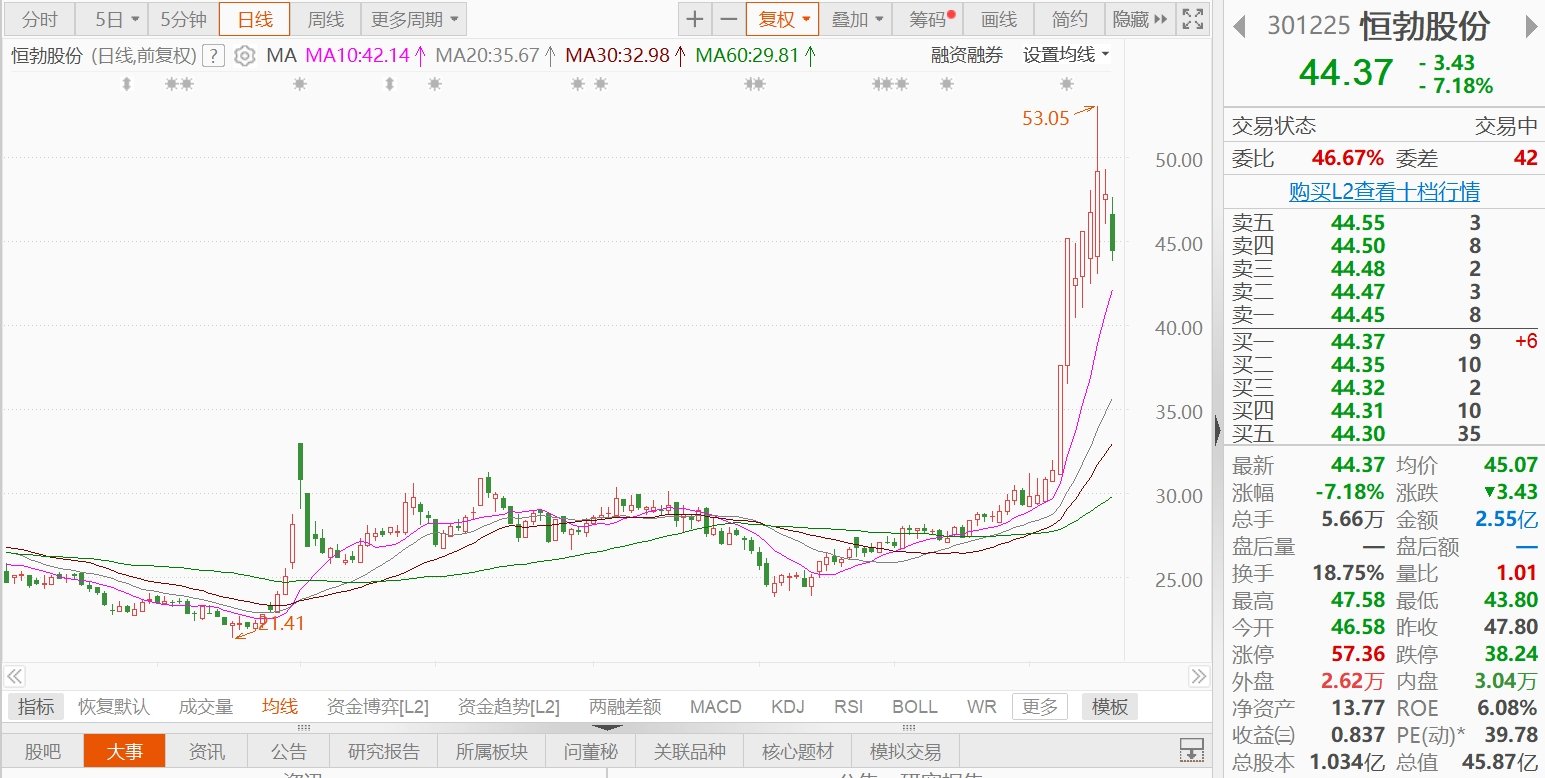Expand 更多 indicators list

pos(1039,707)
